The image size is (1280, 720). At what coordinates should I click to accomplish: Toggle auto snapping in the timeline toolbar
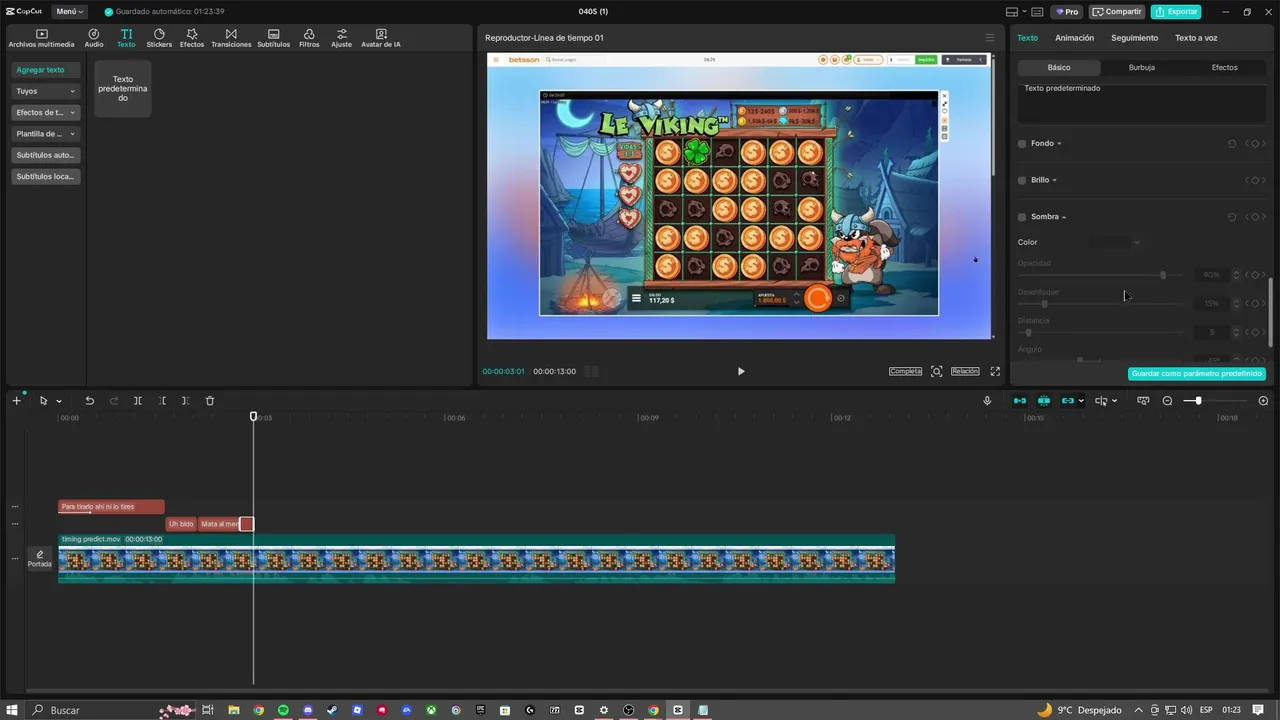pyautogui.click(x=1044, y=401)
